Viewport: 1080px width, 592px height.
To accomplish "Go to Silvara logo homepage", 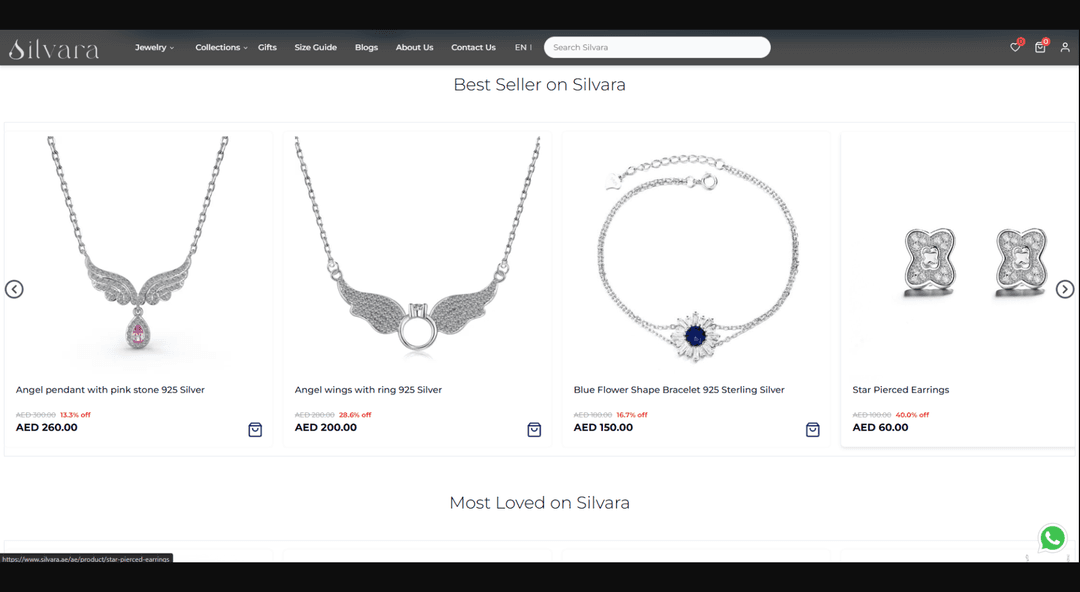I will click(54, 49).
